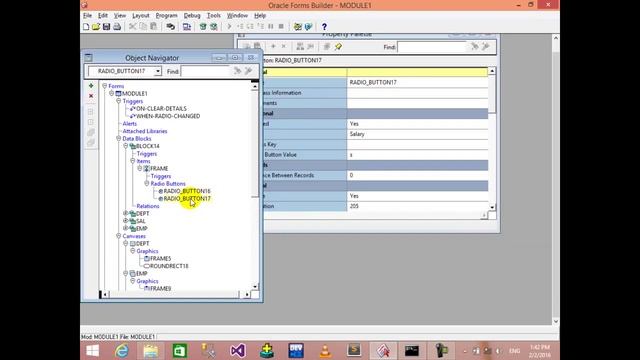The image size is (640, 360).
Task: Click the RADIO_BUTTON17 name property value
Action: click(x=417, y=82)
